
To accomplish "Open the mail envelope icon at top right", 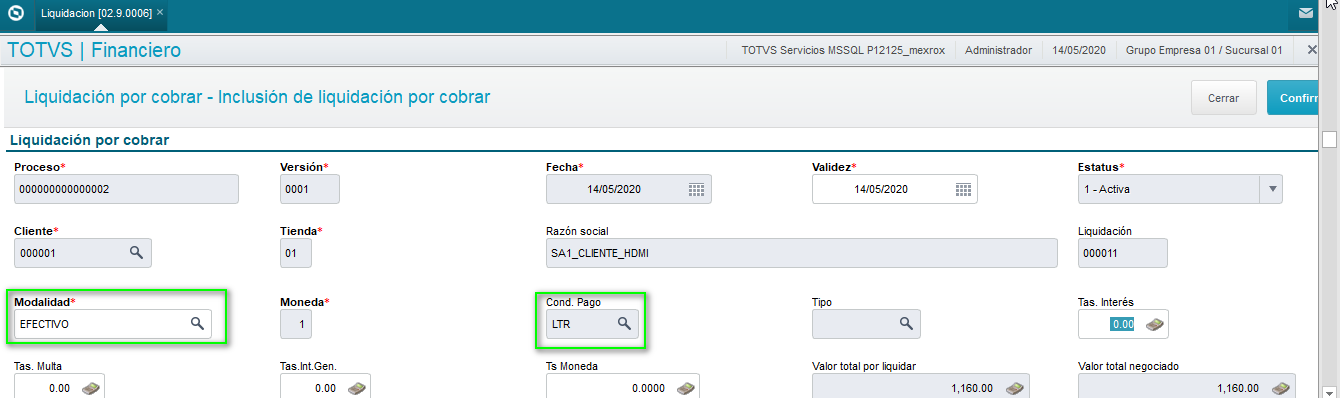I will [1306, 14].
